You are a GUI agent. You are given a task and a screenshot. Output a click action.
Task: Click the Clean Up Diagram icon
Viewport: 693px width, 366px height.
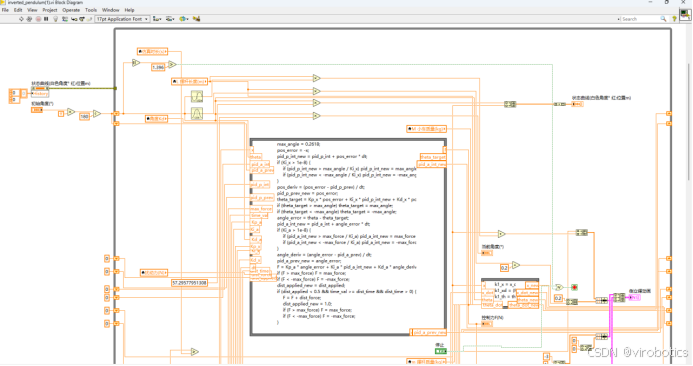tap(197, 19)
